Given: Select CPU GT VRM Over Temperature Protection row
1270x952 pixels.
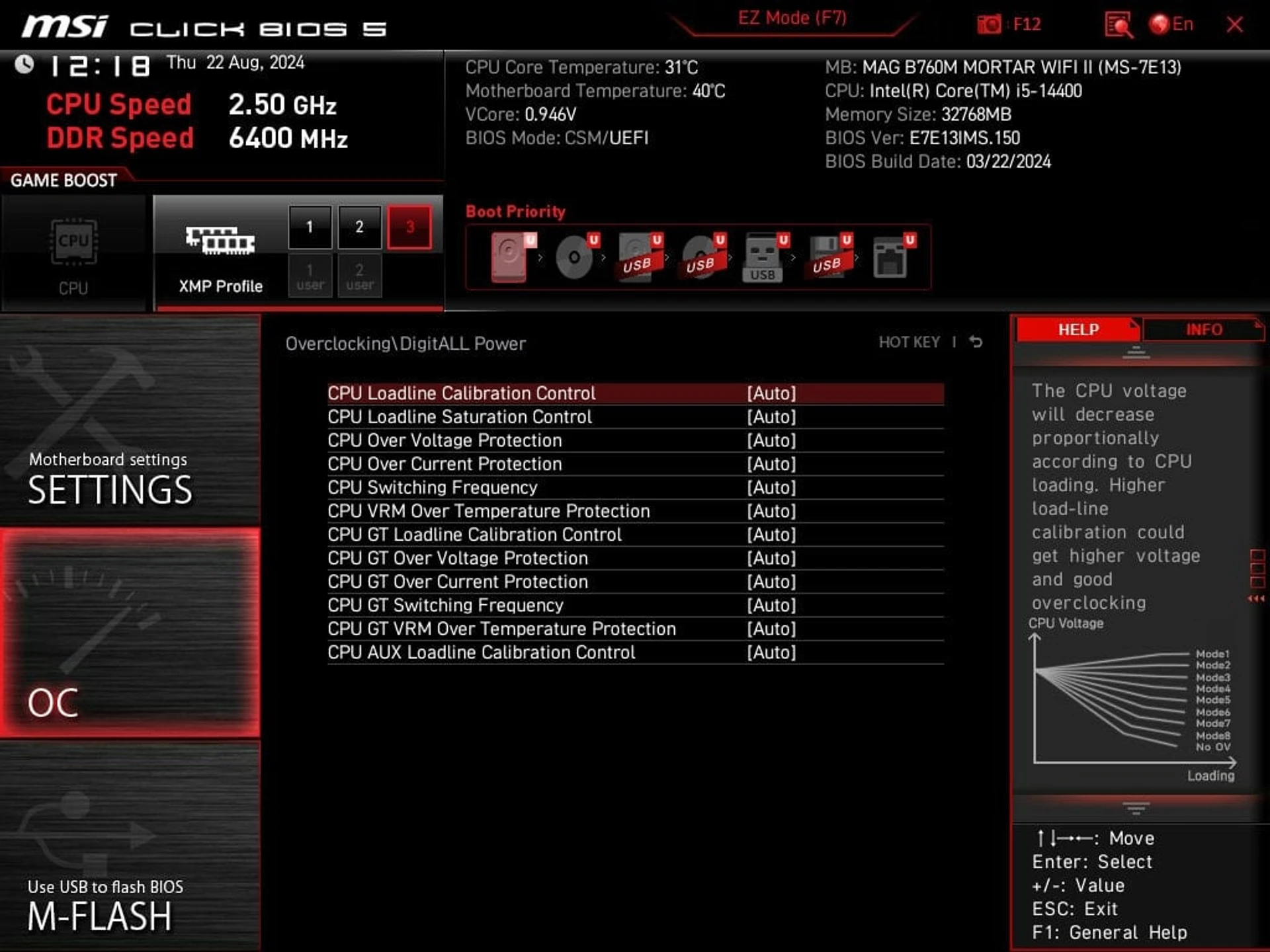Looking at the screenshot, I should pyautogui.click(x=635, y=629).
